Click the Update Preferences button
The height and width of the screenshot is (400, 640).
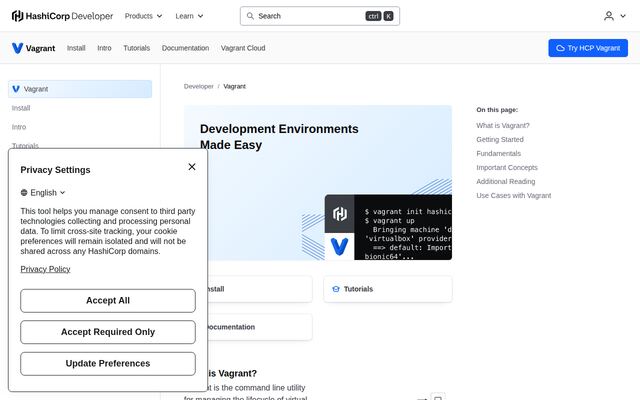click(x=108, y=364)
